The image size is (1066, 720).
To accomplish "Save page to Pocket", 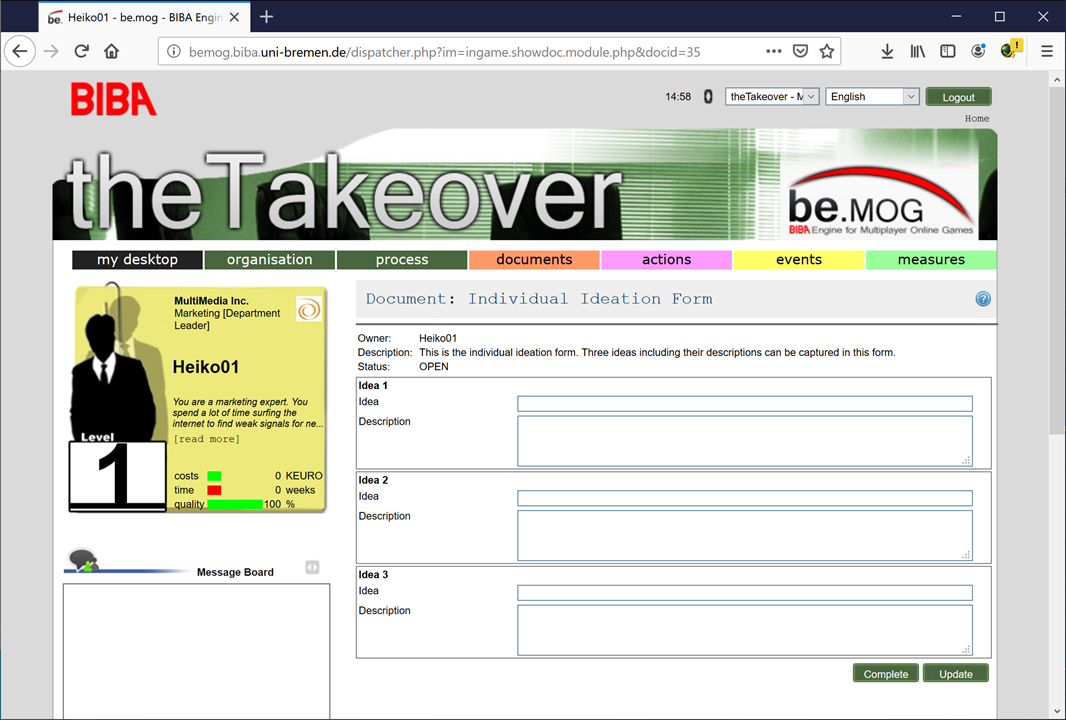I will [800, 52].
